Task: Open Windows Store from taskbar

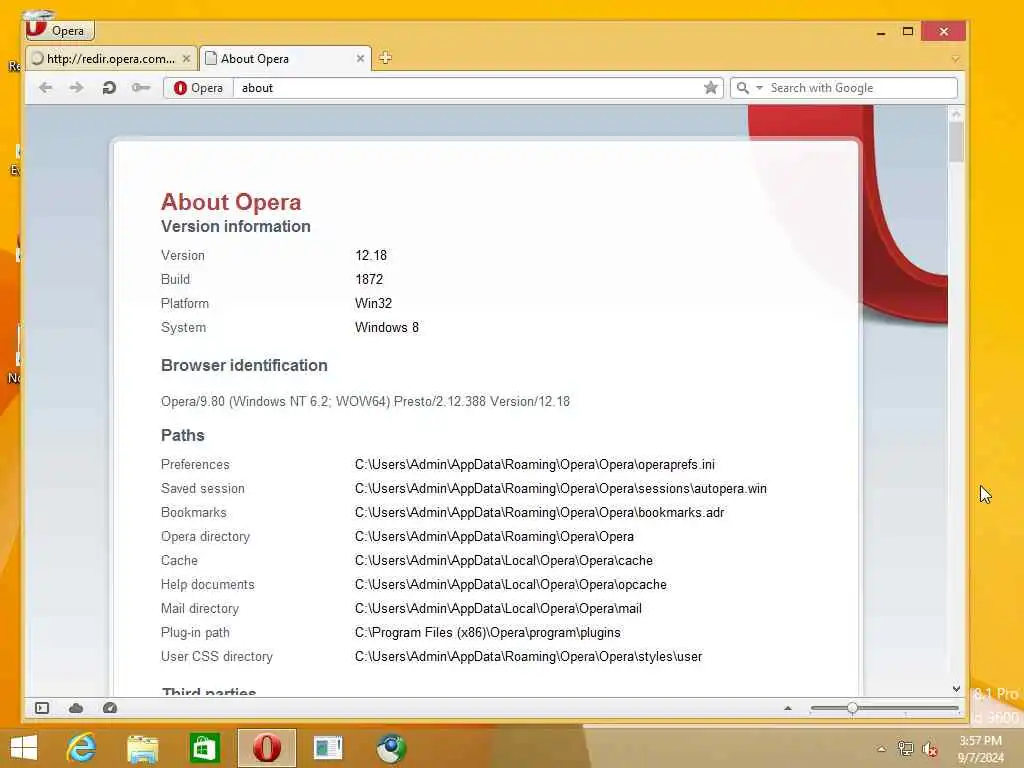Action: pos(204,748)
